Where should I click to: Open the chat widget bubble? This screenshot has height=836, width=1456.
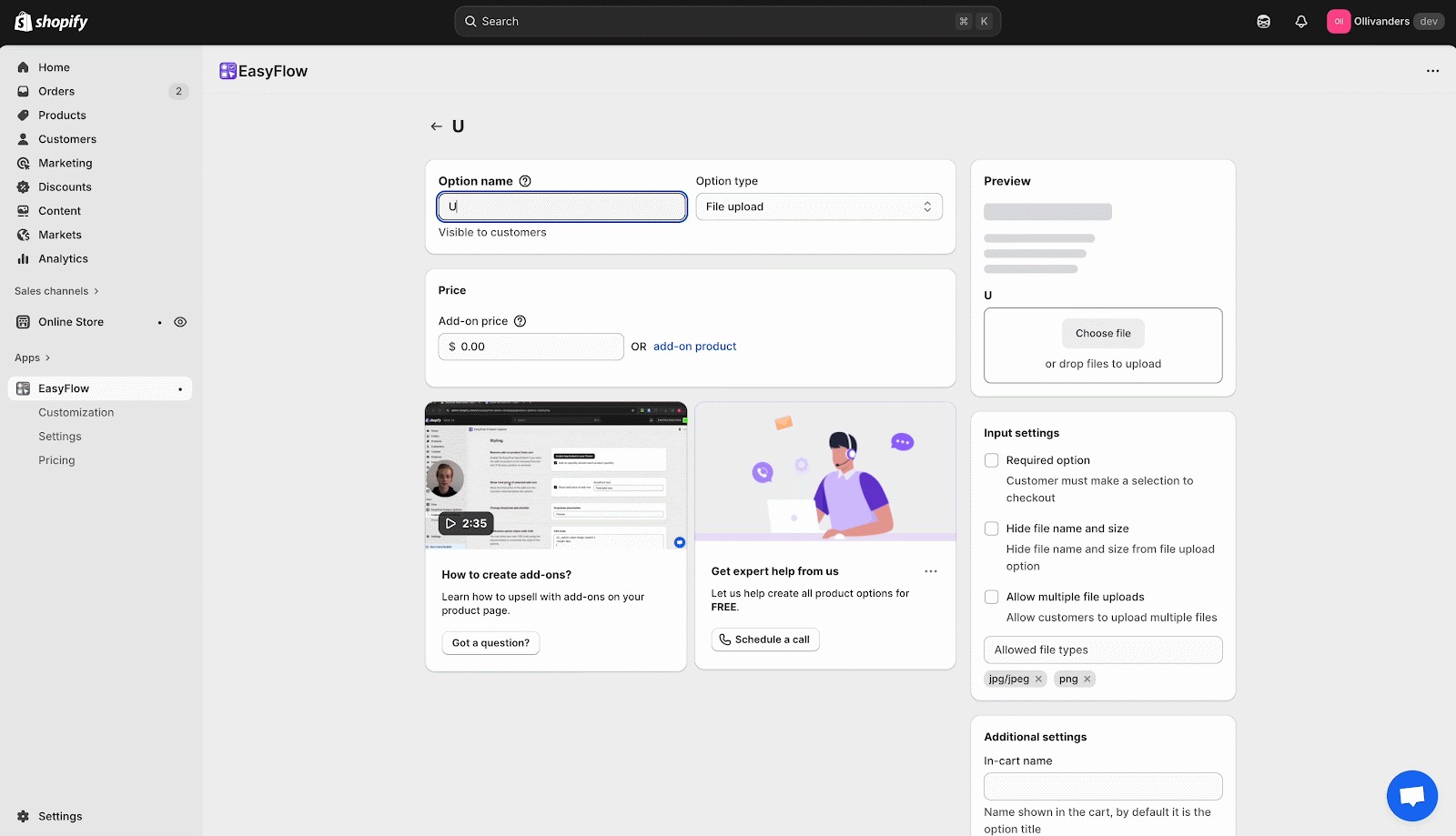point(1410,795)
